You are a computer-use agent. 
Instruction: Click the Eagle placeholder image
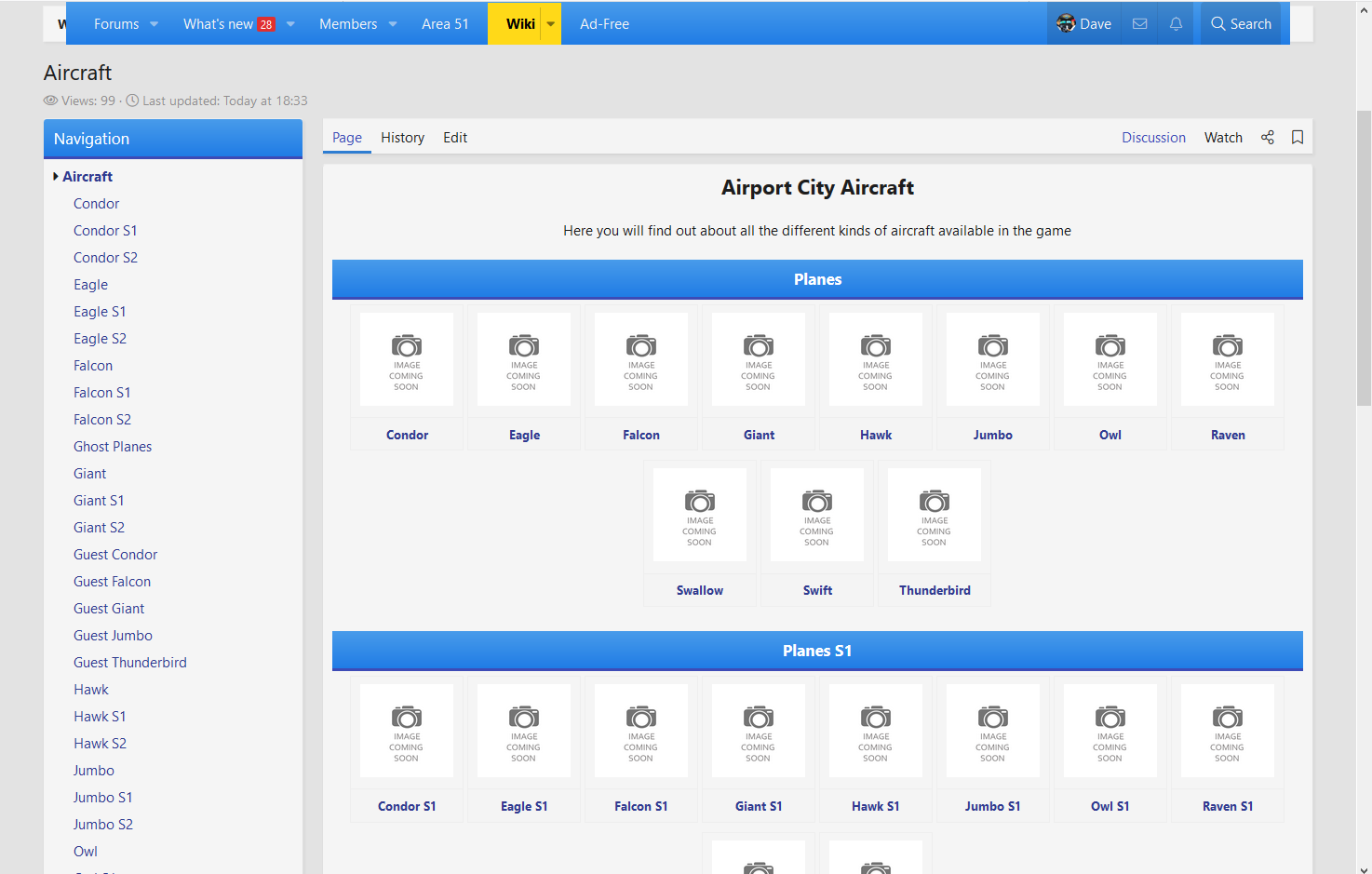[x=524, y=359]
